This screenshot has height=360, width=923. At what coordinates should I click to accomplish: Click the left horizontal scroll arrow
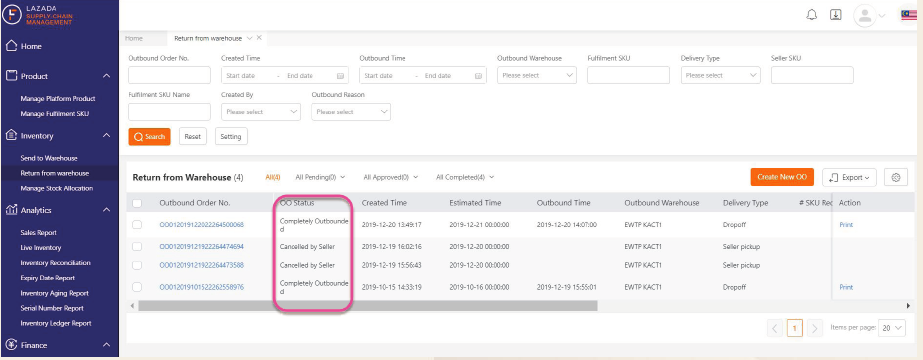[x=132, y=306]
